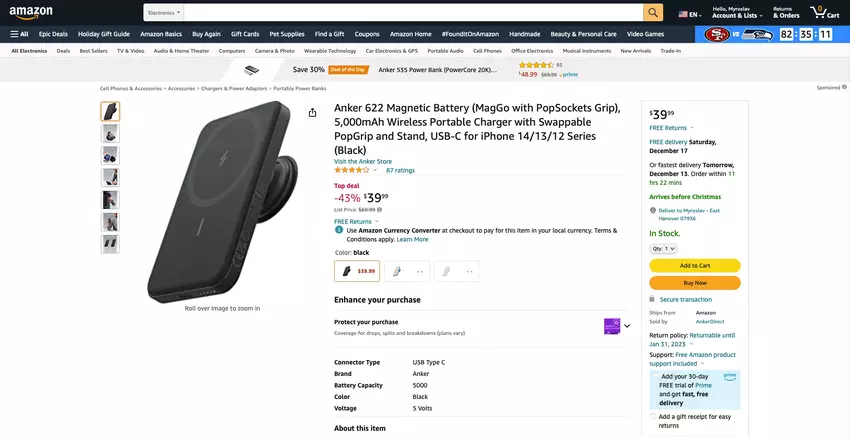Click the delivery location pin icon

coord(653,211)
